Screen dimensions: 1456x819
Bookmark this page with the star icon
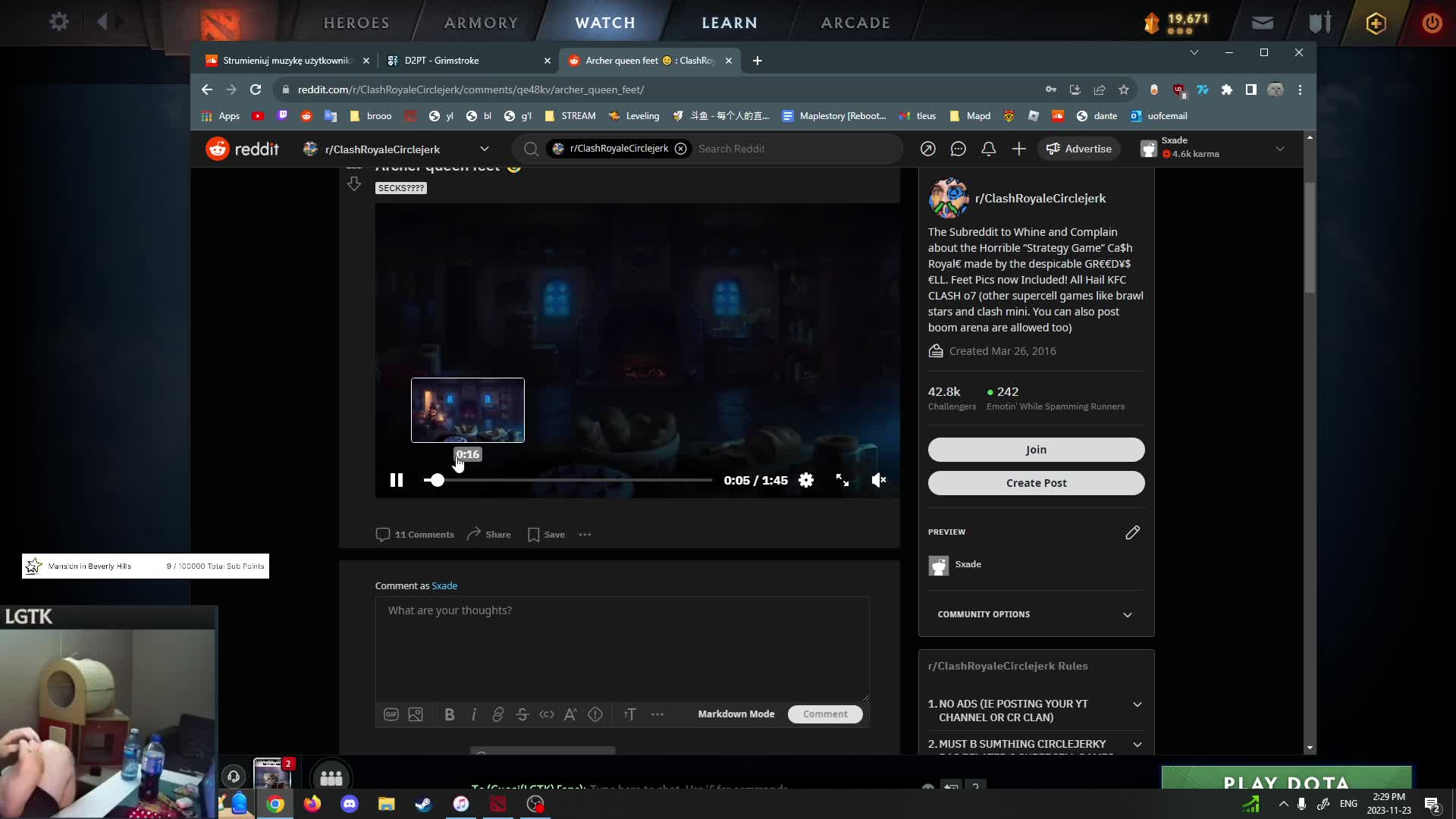pyautogui.click(x=1123, y=89)
